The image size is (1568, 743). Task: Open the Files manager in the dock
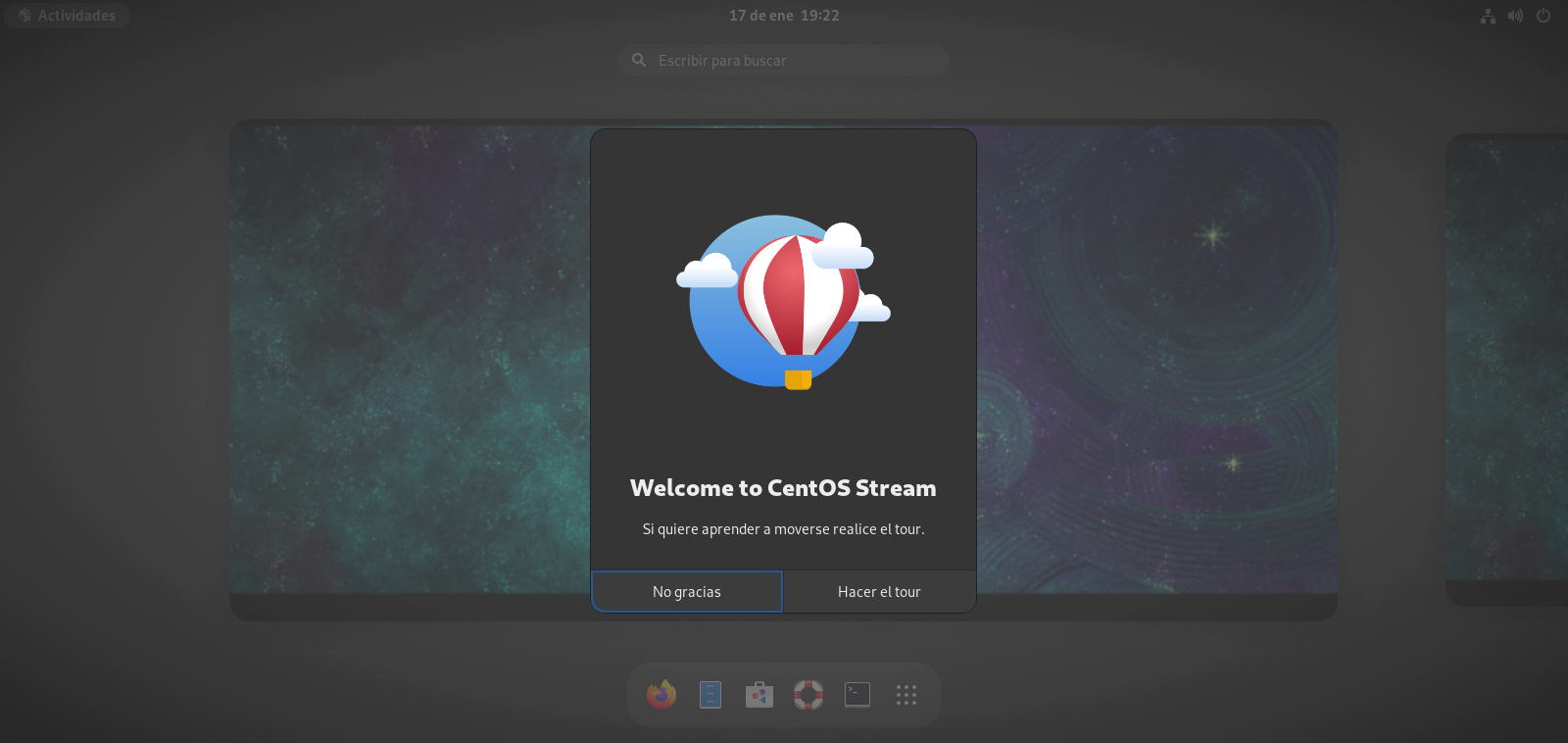click(x=710, y=695)
